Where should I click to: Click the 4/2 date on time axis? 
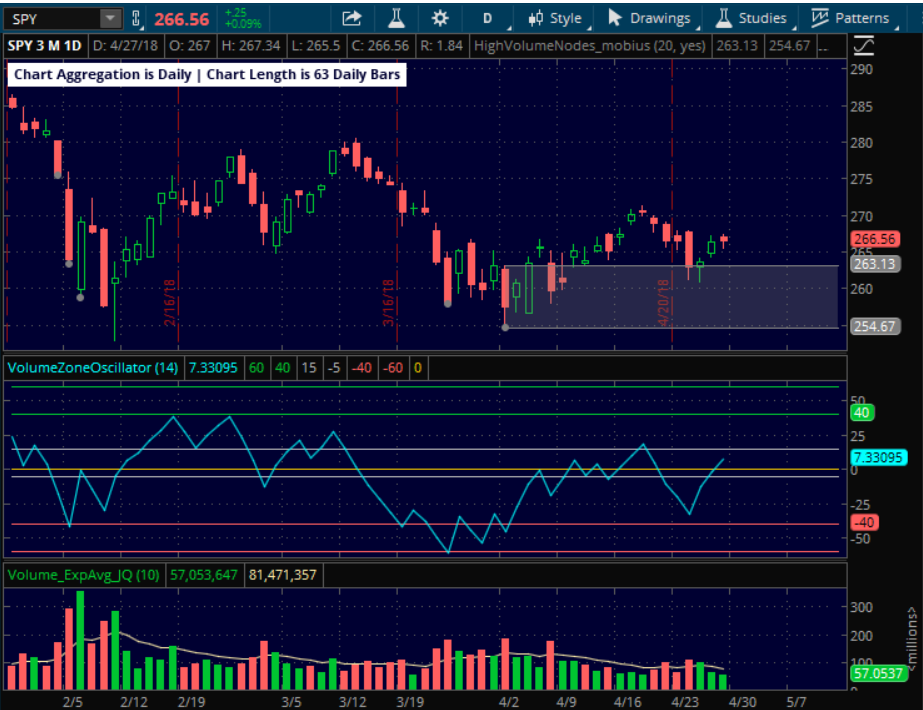509,702
